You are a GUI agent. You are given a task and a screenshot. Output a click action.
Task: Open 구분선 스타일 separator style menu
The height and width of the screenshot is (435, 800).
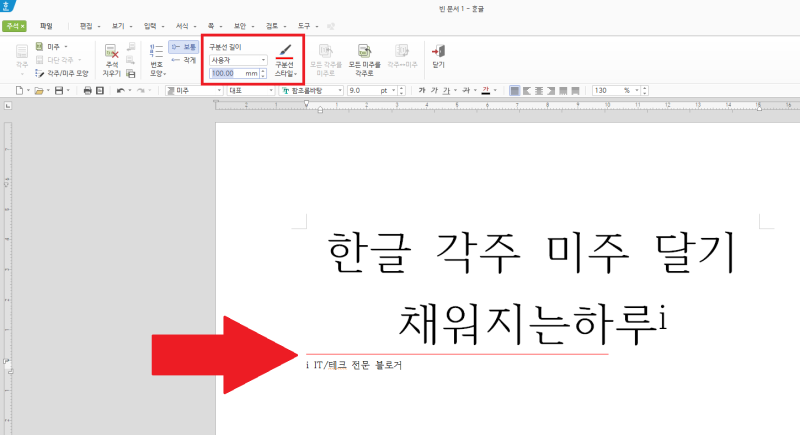click(285, 60)
